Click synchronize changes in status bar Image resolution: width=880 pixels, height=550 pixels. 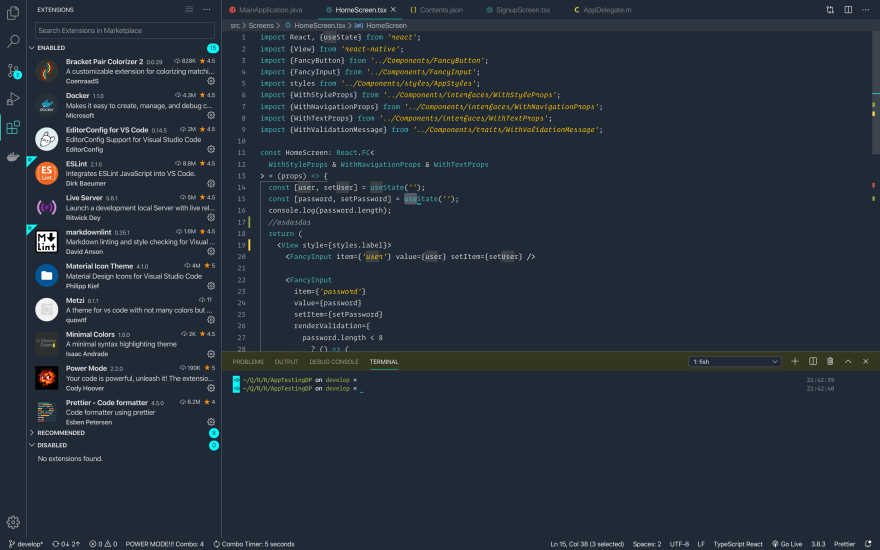pos(66,544)
